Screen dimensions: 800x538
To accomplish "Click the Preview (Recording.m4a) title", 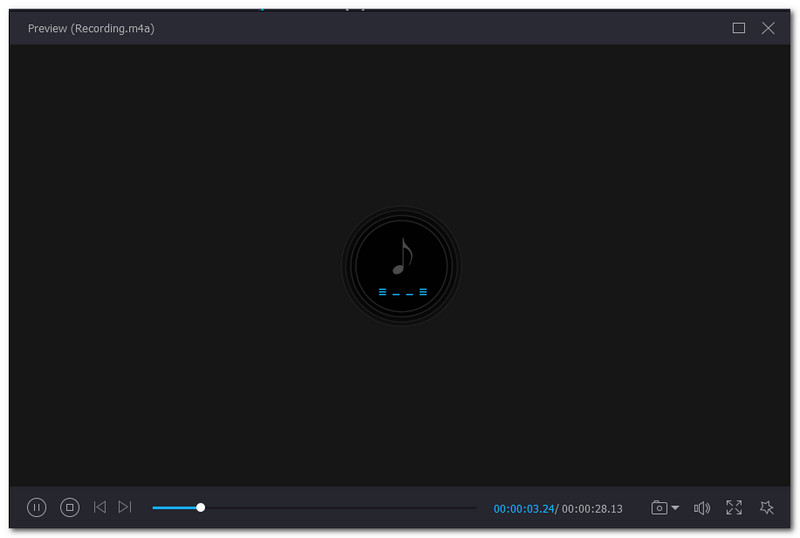I will tap(91, 29).
